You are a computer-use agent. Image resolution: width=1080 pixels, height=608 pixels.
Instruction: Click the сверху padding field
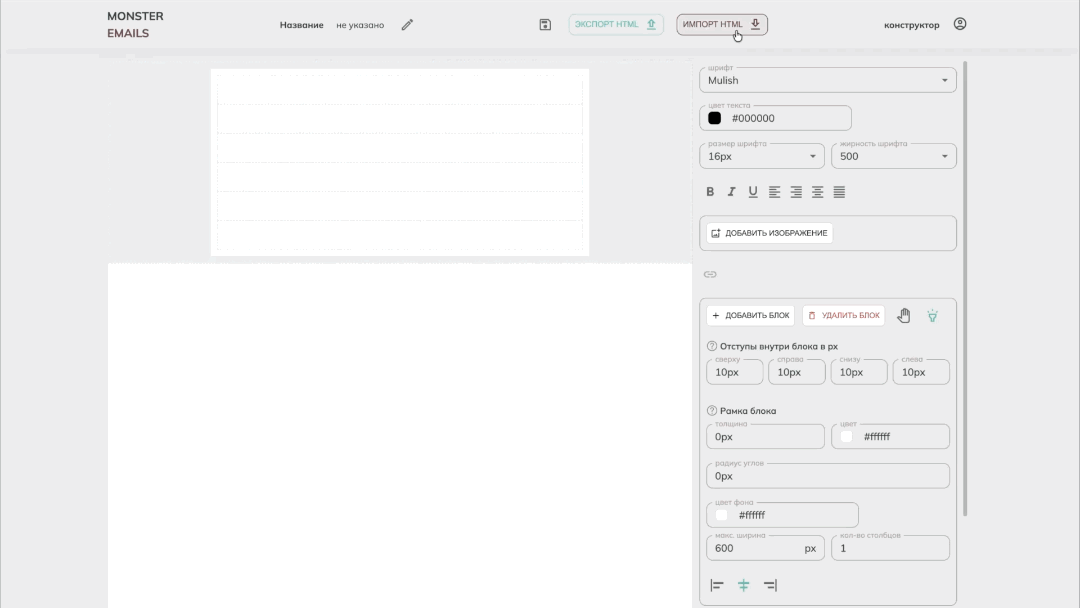(x=734, y=372)
